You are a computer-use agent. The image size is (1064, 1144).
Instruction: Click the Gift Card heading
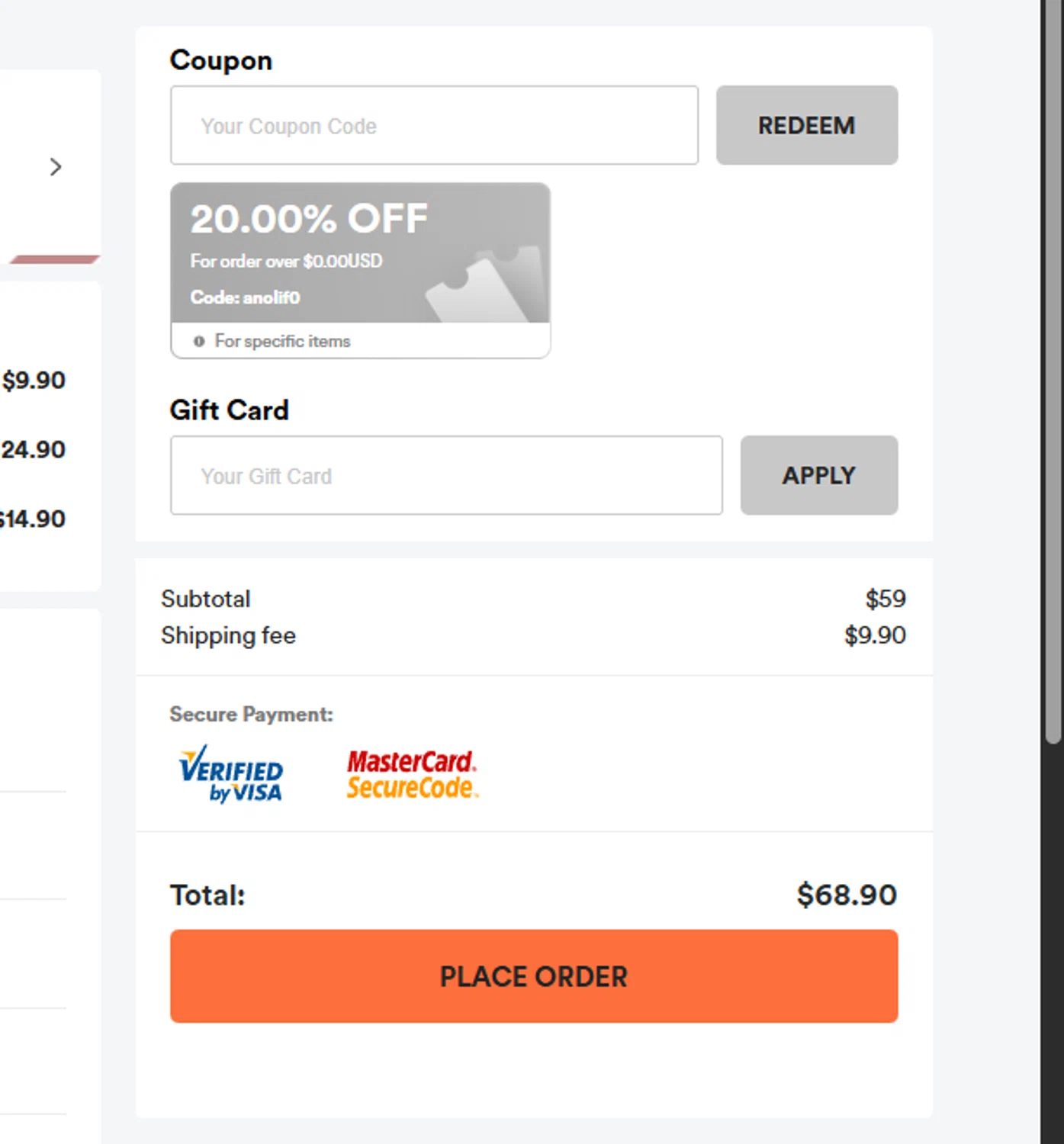point(229,410)
